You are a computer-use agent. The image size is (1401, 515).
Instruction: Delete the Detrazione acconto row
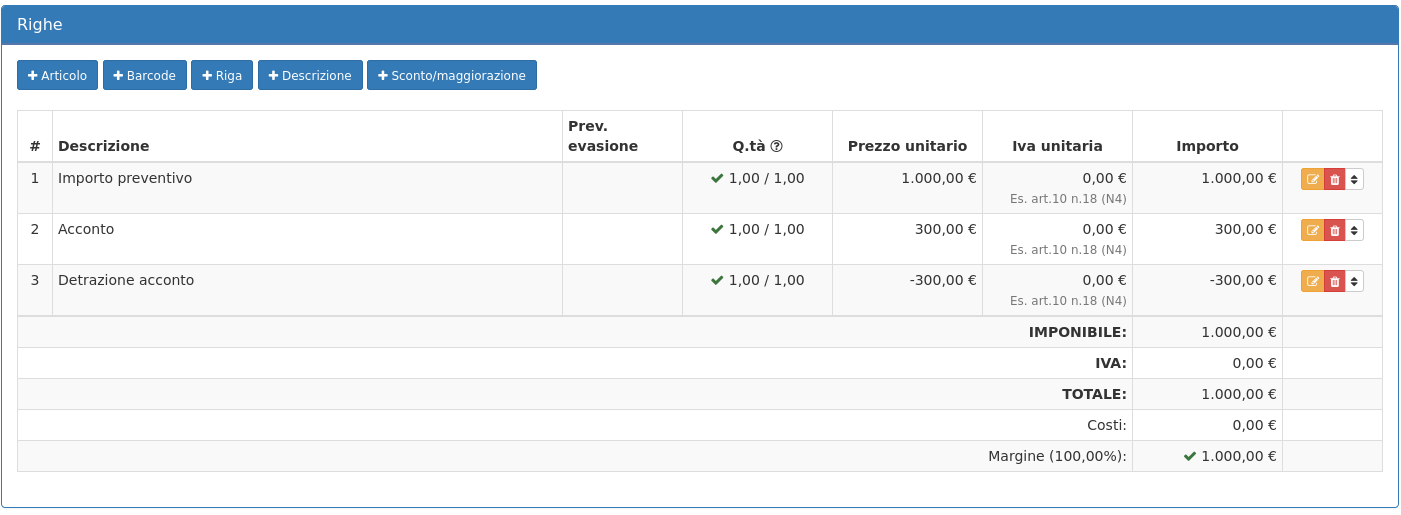click(1334, 281)
